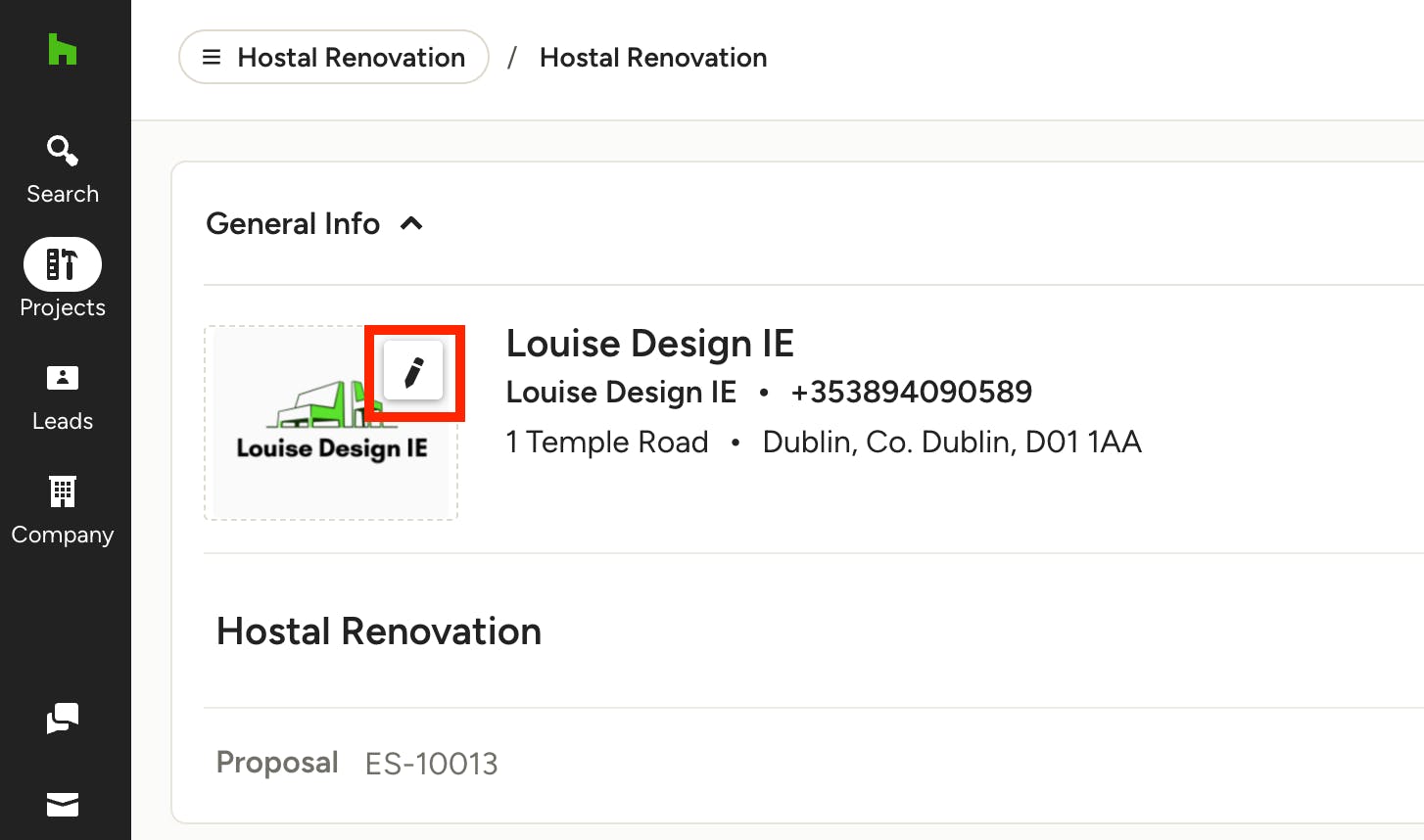Open Search in the sidebar
The image size is (1424, 840).
pos(63,170)
